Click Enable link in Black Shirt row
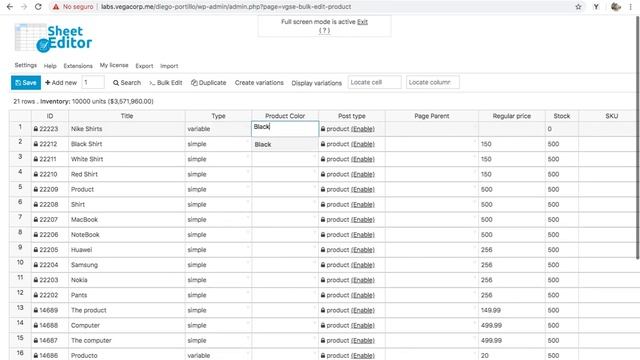Viewport: 640px width, 360px height. [x=363, y=144]
